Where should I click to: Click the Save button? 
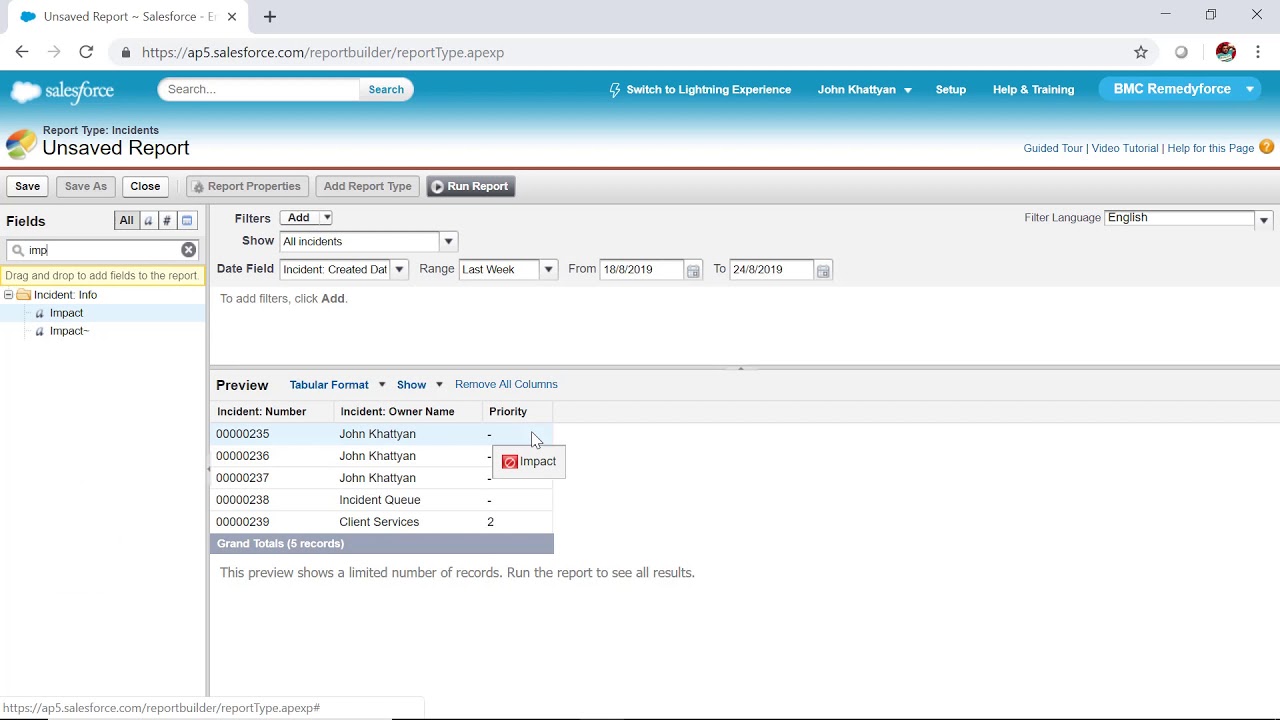pos(28,186)
